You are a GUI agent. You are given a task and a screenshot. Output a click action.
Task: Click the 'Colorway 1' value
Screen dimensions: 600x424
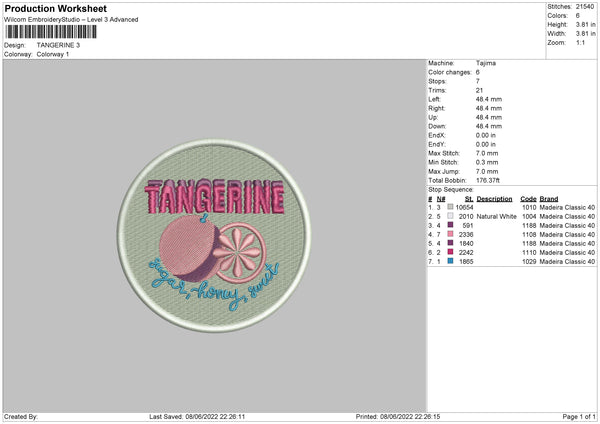[53, 54]
